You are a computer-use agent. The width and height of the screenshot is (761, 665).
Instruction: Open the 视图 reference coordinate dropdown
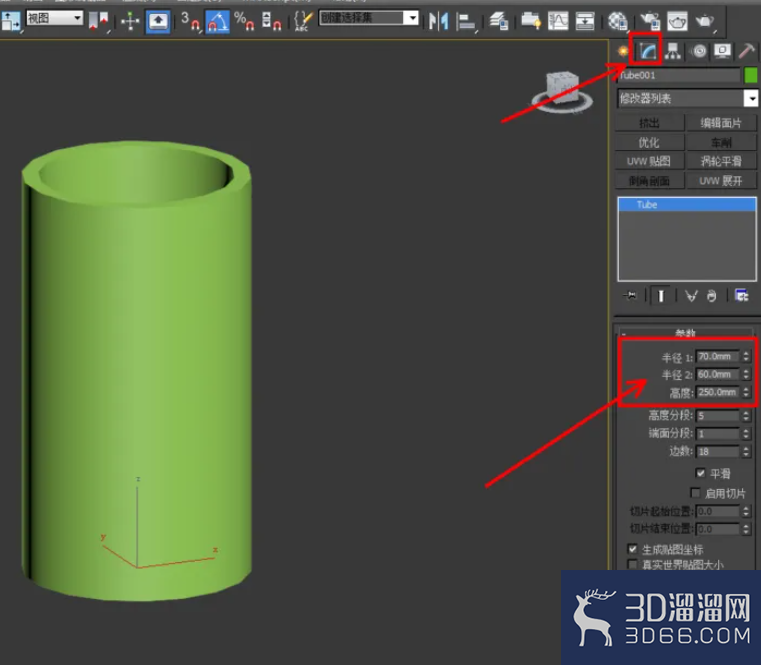pyautogui.click(x=55, y=18)
